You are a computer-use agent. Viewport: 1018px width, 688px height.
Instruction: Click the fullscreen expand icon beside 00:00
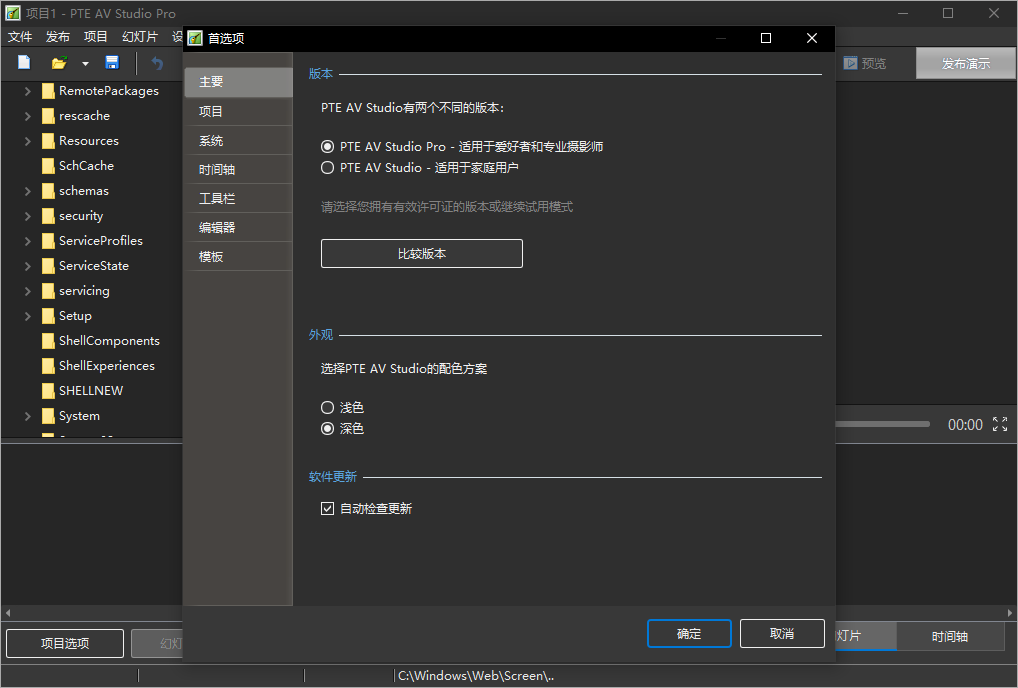coord(1000,424)
